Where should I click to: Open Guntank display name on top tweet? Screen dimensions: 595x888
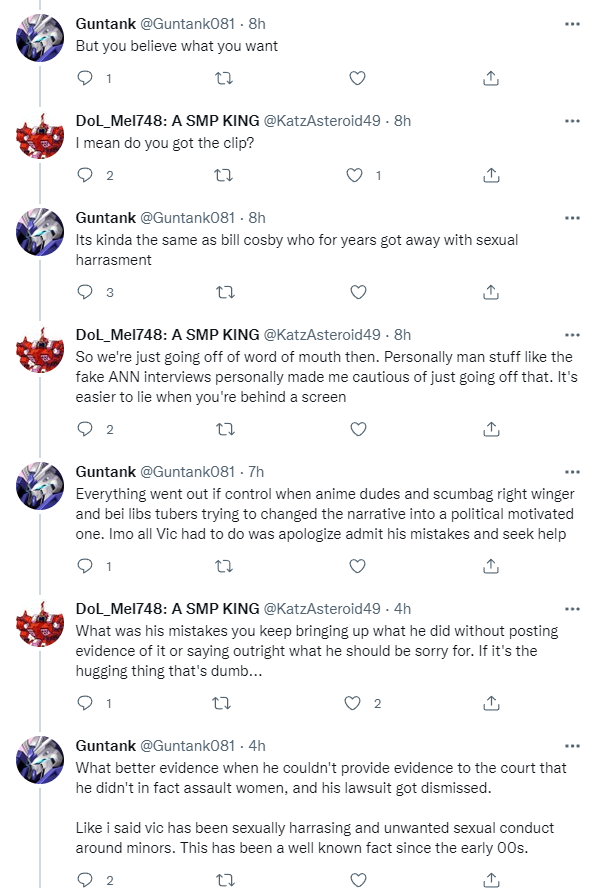tap(106, 24)
